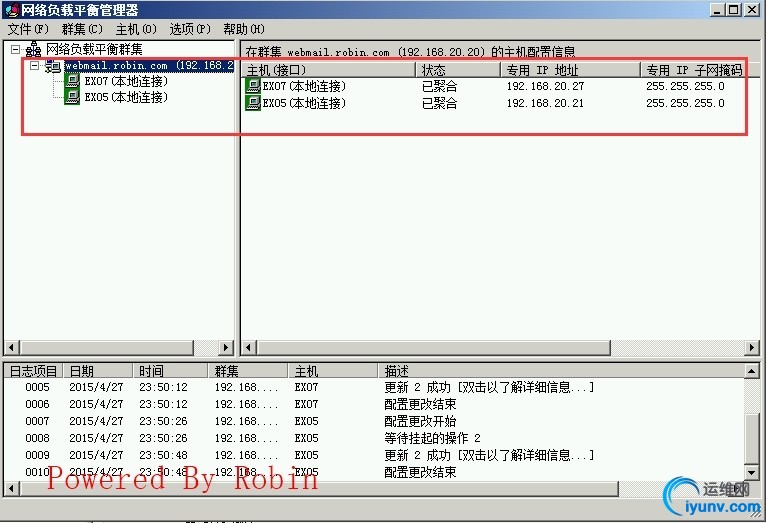766x523 pixels.
Task: Click log pane vertical scrollbar thumb
Action: pyautogui.click(x=752, y=438)
